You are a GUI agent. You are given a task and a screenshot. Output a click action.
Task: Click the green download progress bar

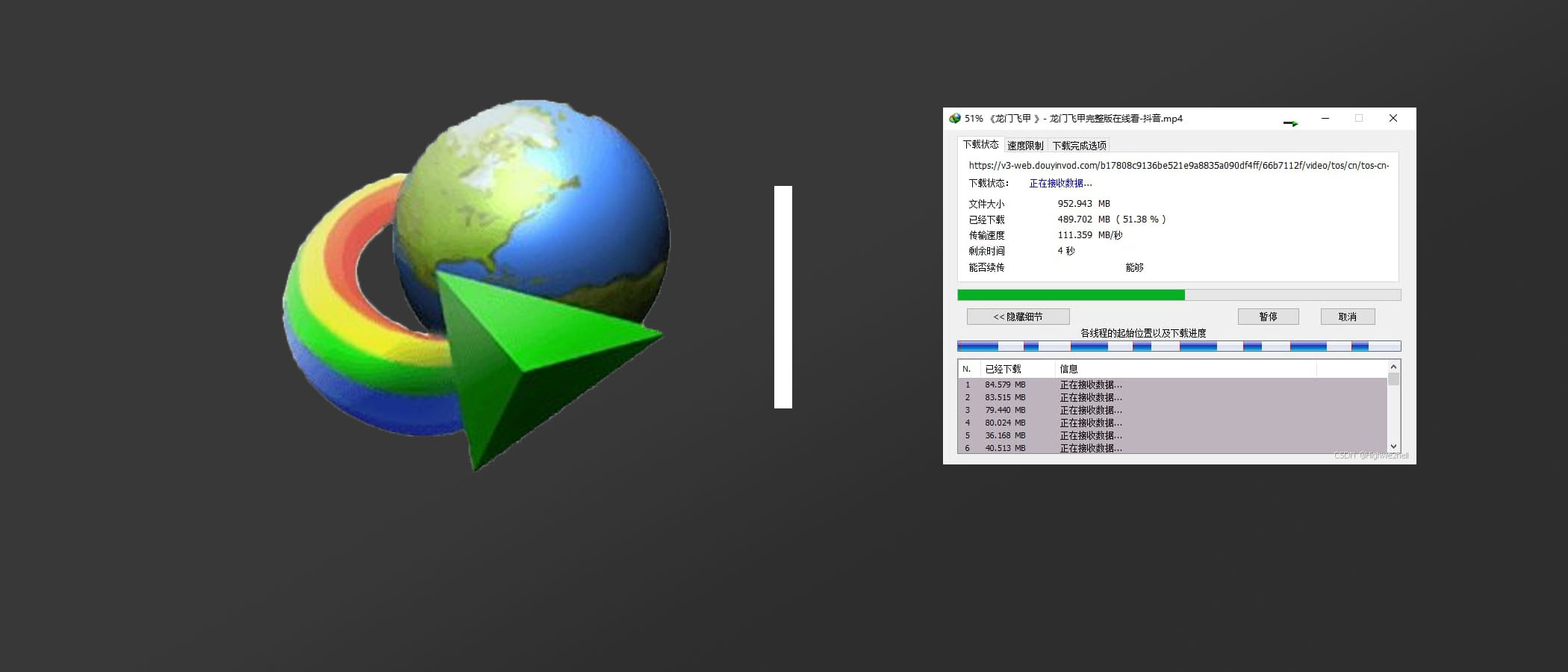click(x=1179, y=295)
